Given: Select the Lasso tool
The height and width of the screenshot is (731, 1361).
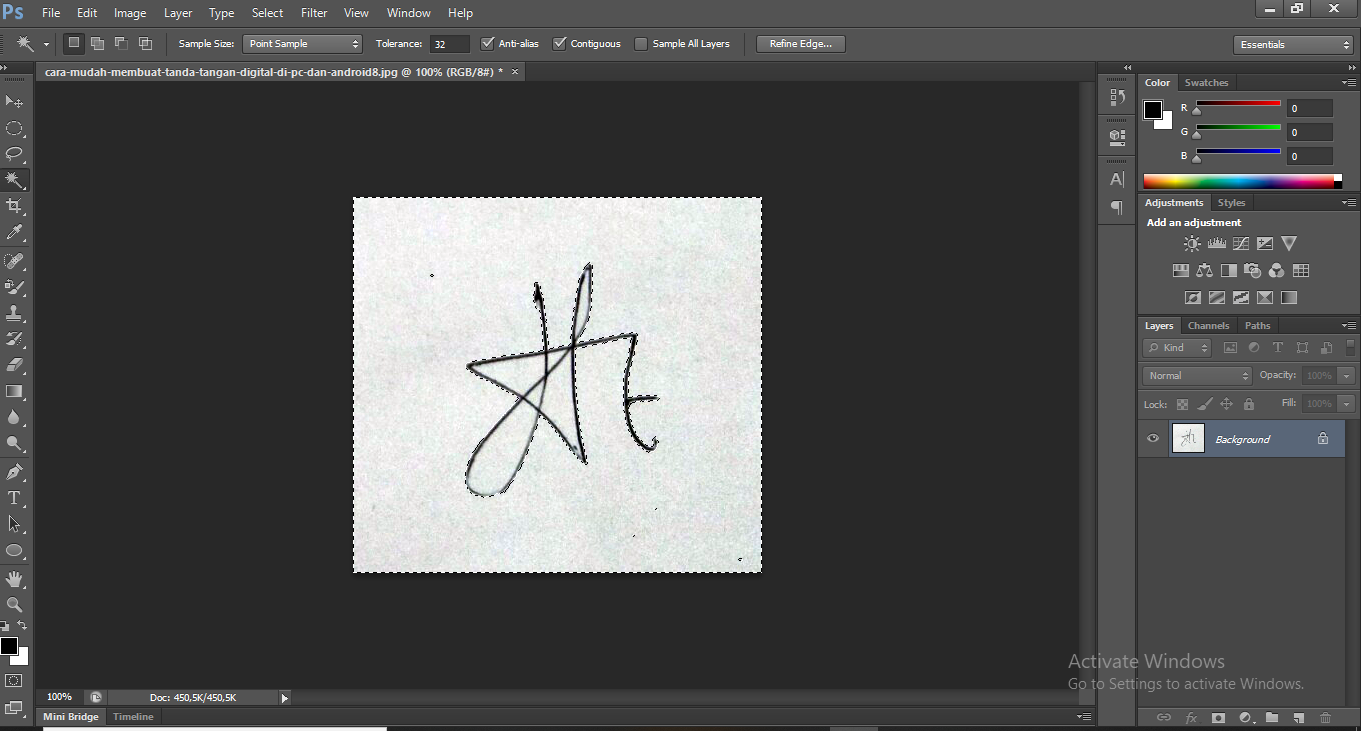Looking at the screenshot, I should (x=14, y=154).
